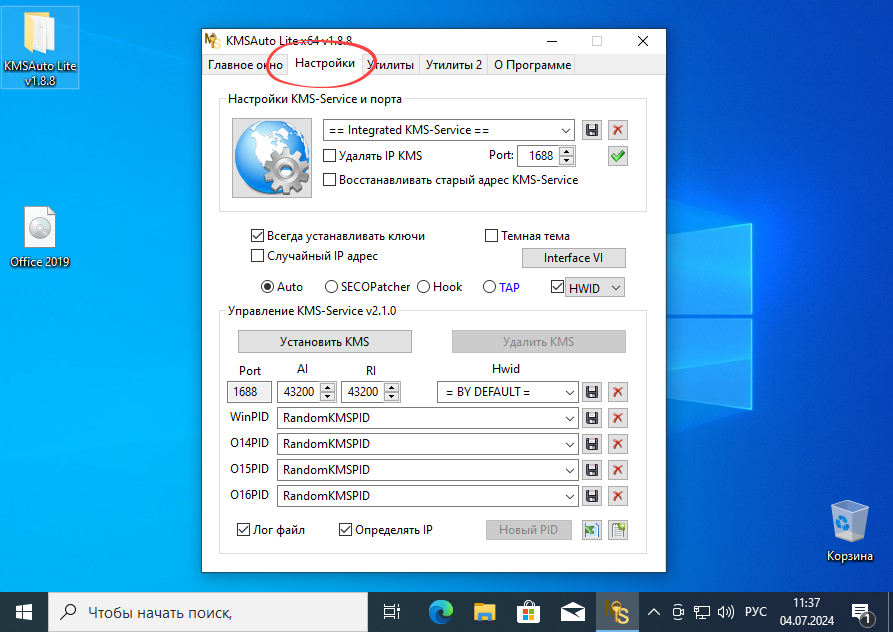Open the О Программе tab
The height and width of the screenshot is (632, 893).
[531, 64]
